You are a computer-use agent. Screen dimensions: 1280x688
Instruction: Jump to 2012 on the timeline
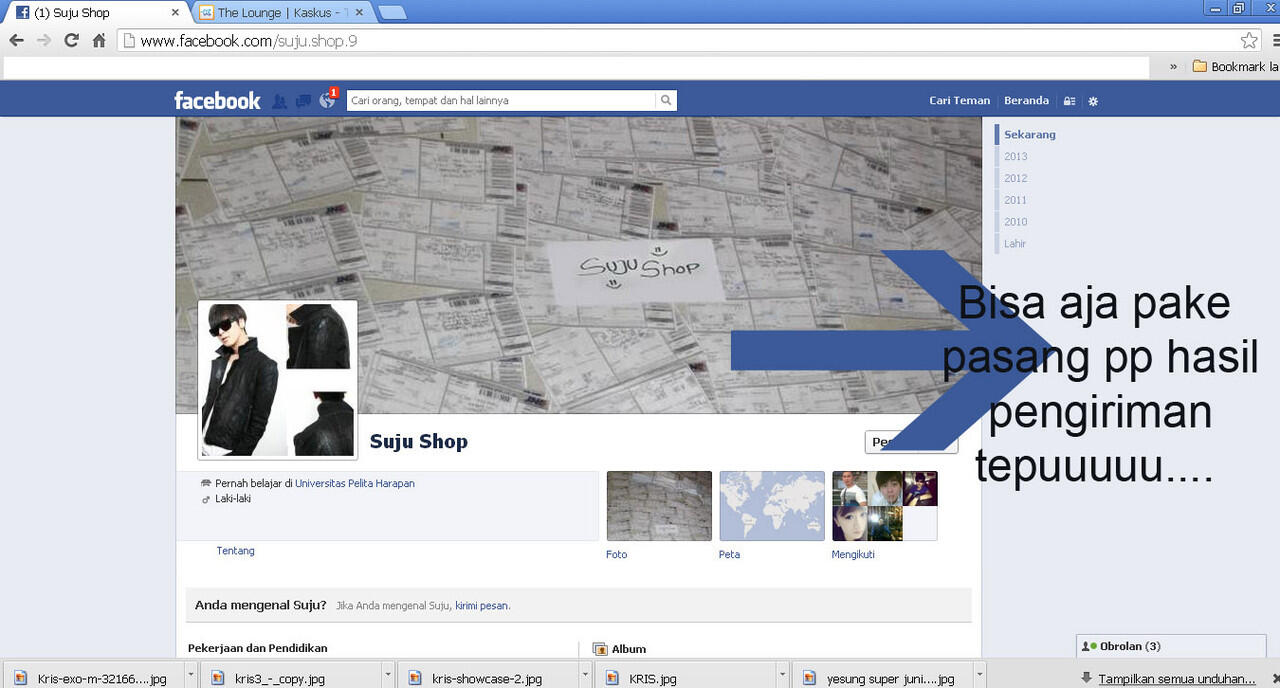[x=1016, y=178]
